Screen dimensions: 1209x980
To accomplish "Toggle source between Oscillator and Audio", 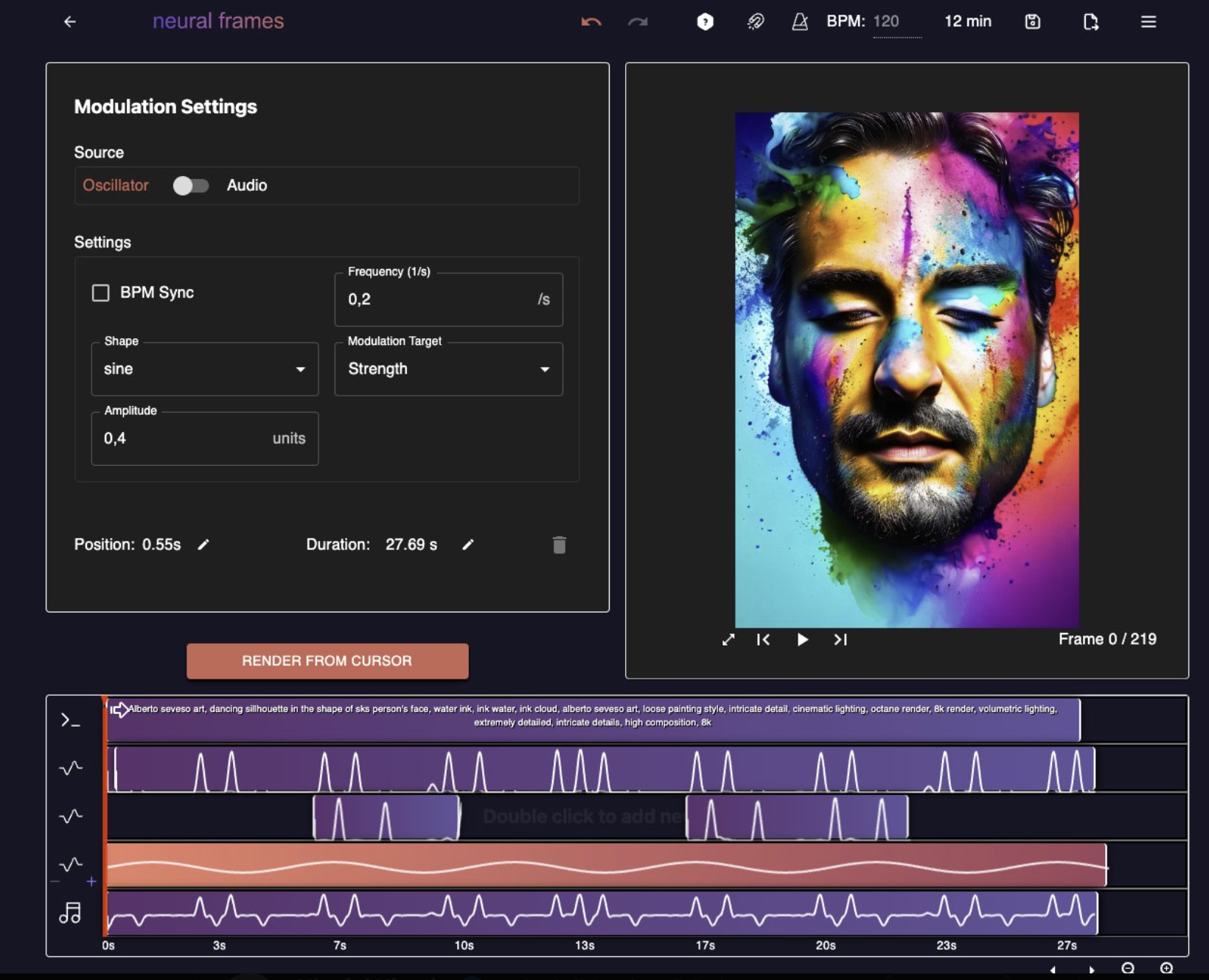I will point(191,186).
